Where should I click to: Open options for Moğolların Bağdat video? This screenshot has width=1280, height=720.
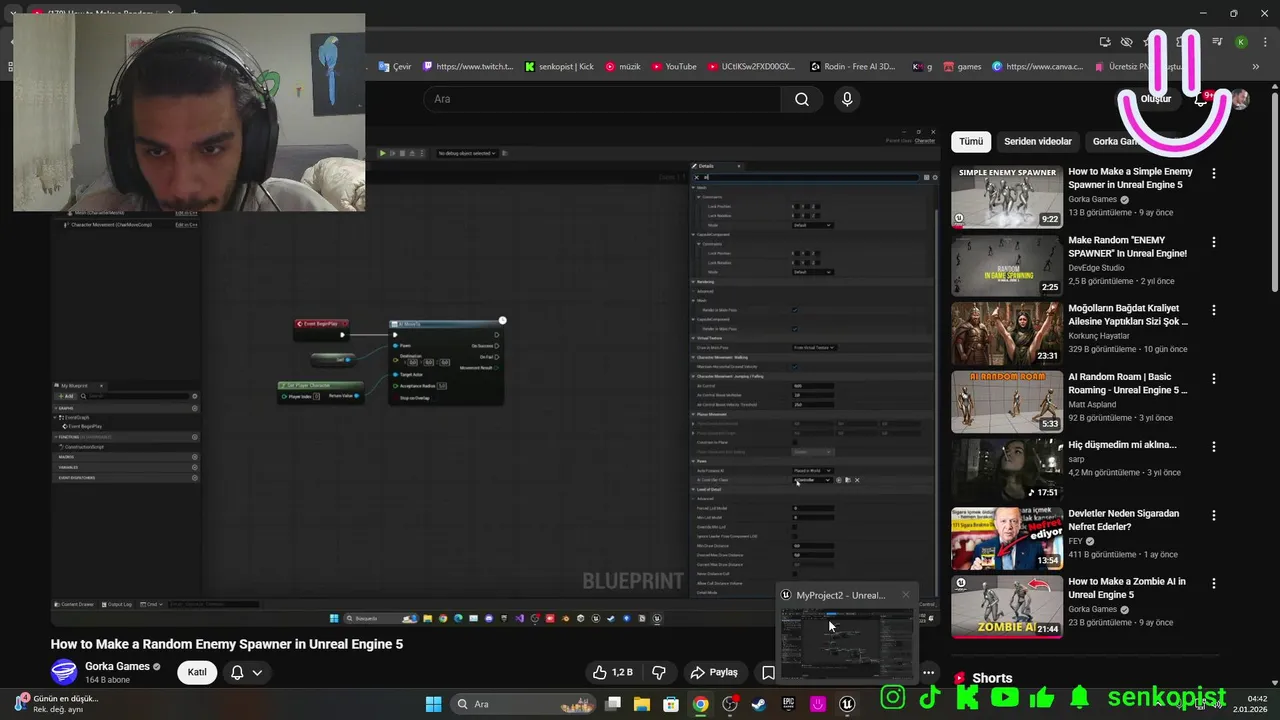tap(1214, 310)
